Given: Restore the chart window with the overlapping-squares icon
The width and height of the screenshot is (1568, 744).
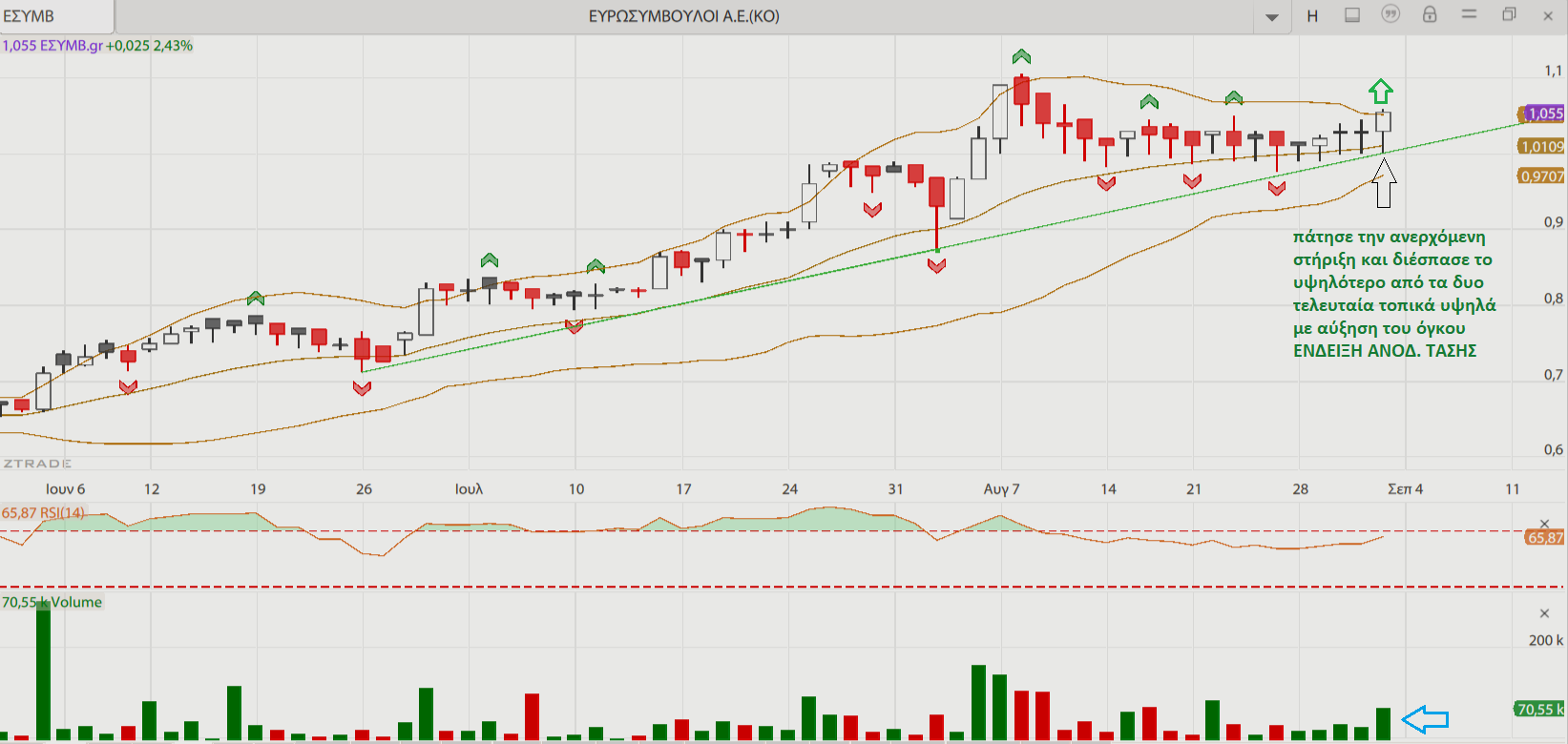Looking at the screenshot, I should (x=1509, y=14).
